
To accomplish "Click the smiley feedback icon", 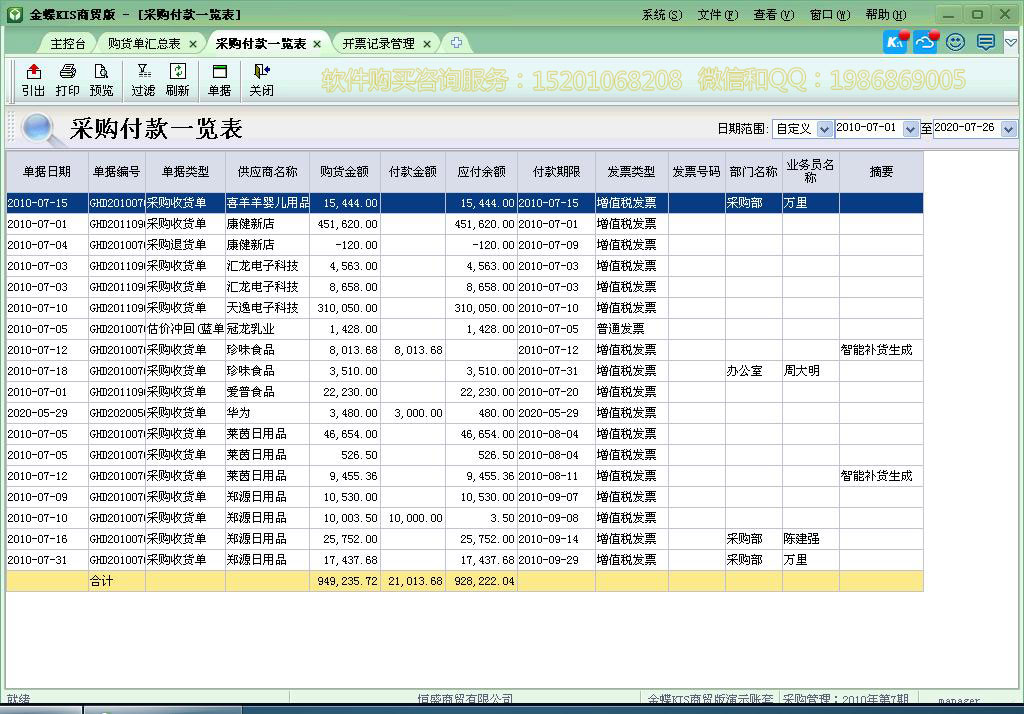I will click(x=955, y=42).
